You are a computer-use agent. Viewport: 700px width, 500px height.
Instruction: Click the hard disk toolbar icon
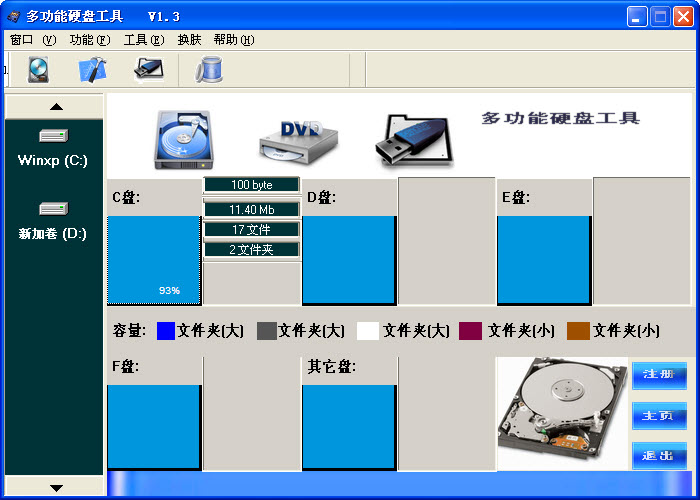tap(38, 69)
